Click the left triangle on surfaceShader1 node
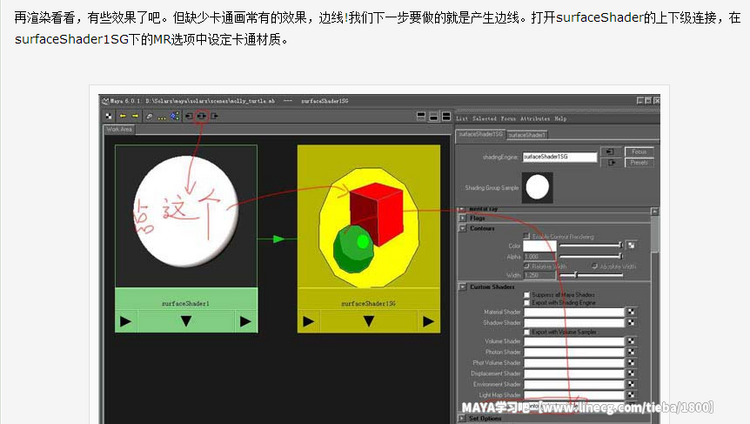 (x=126, y=322)
